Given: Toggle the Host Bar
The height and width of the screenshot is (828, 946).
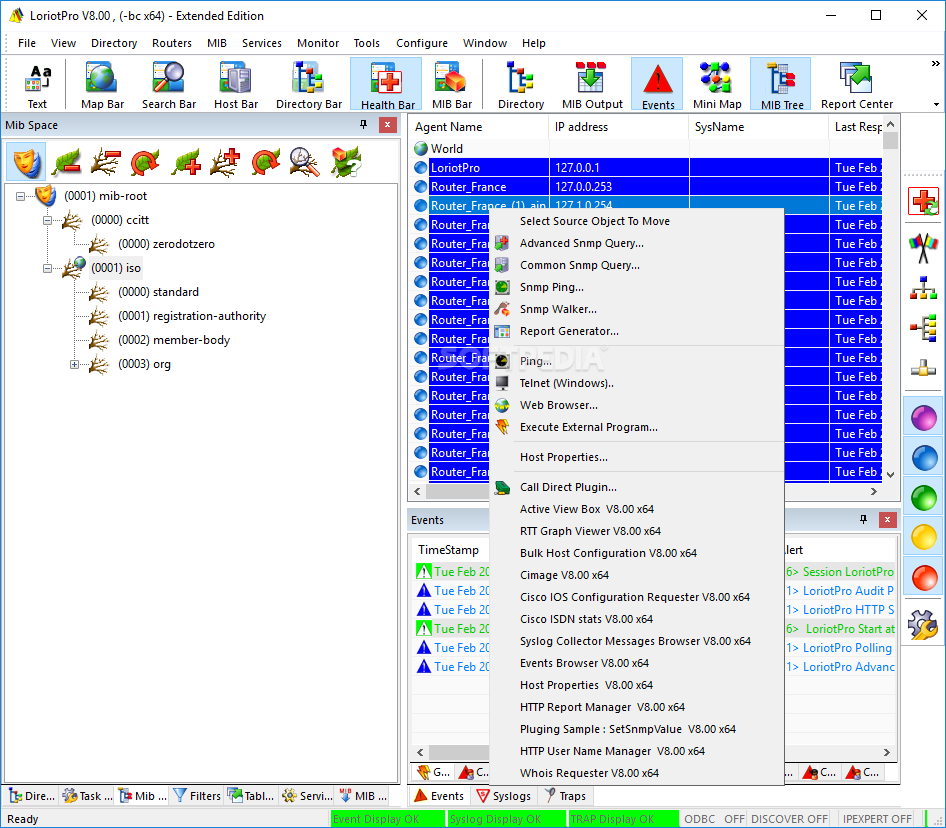Looking at the screenshot, I should 235,85.
